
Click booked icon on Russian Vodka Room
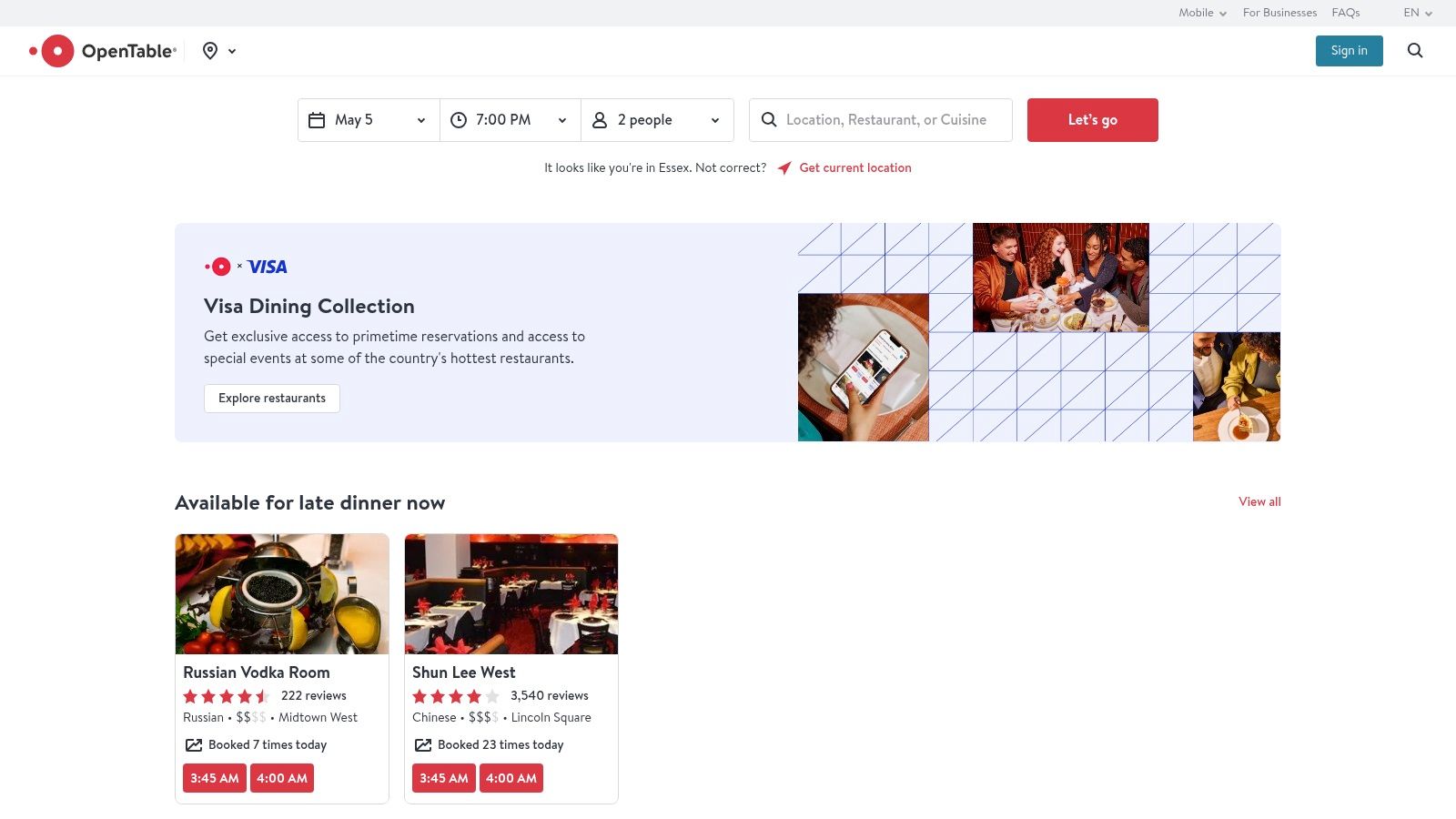(194, 745)
